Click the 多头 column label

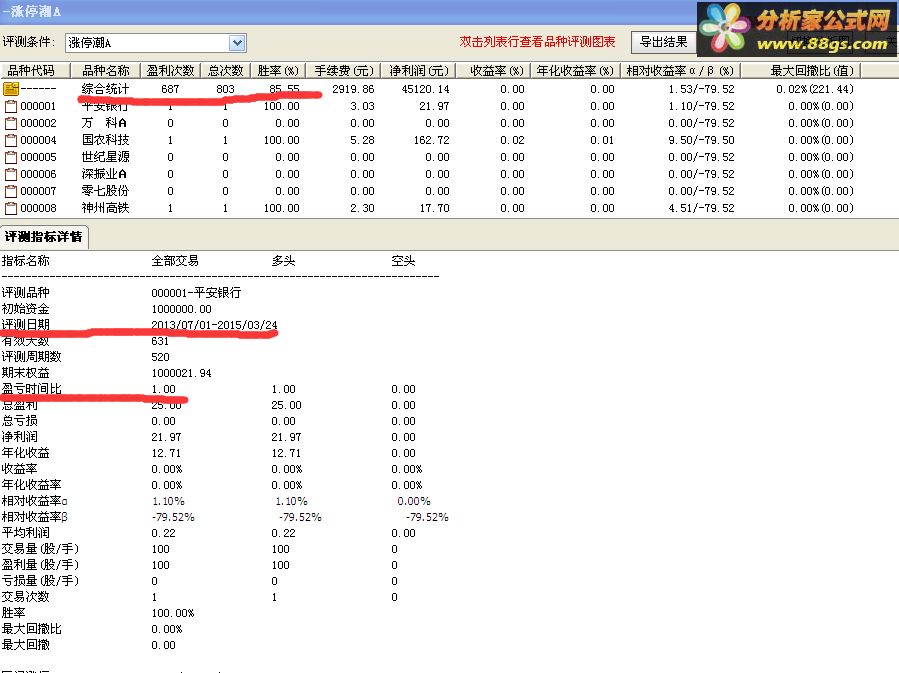click(x=283, y=261)
